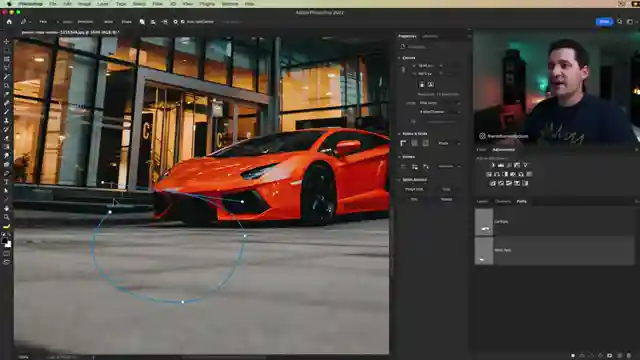This screenshot has width=640, height=360.
Task: Select the Zoom tool in the toolbar
Action: click(7, 217)
